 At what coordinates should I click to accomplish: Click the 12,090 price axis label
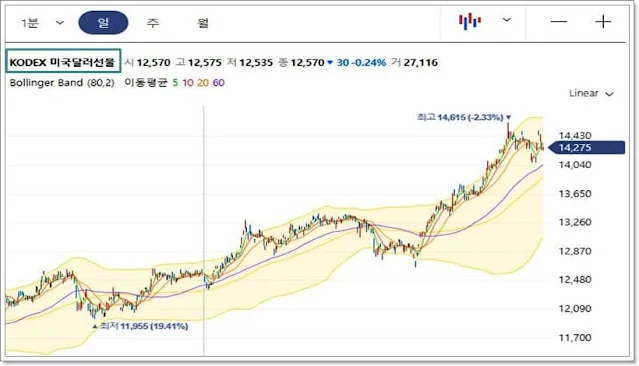point(575,309)
